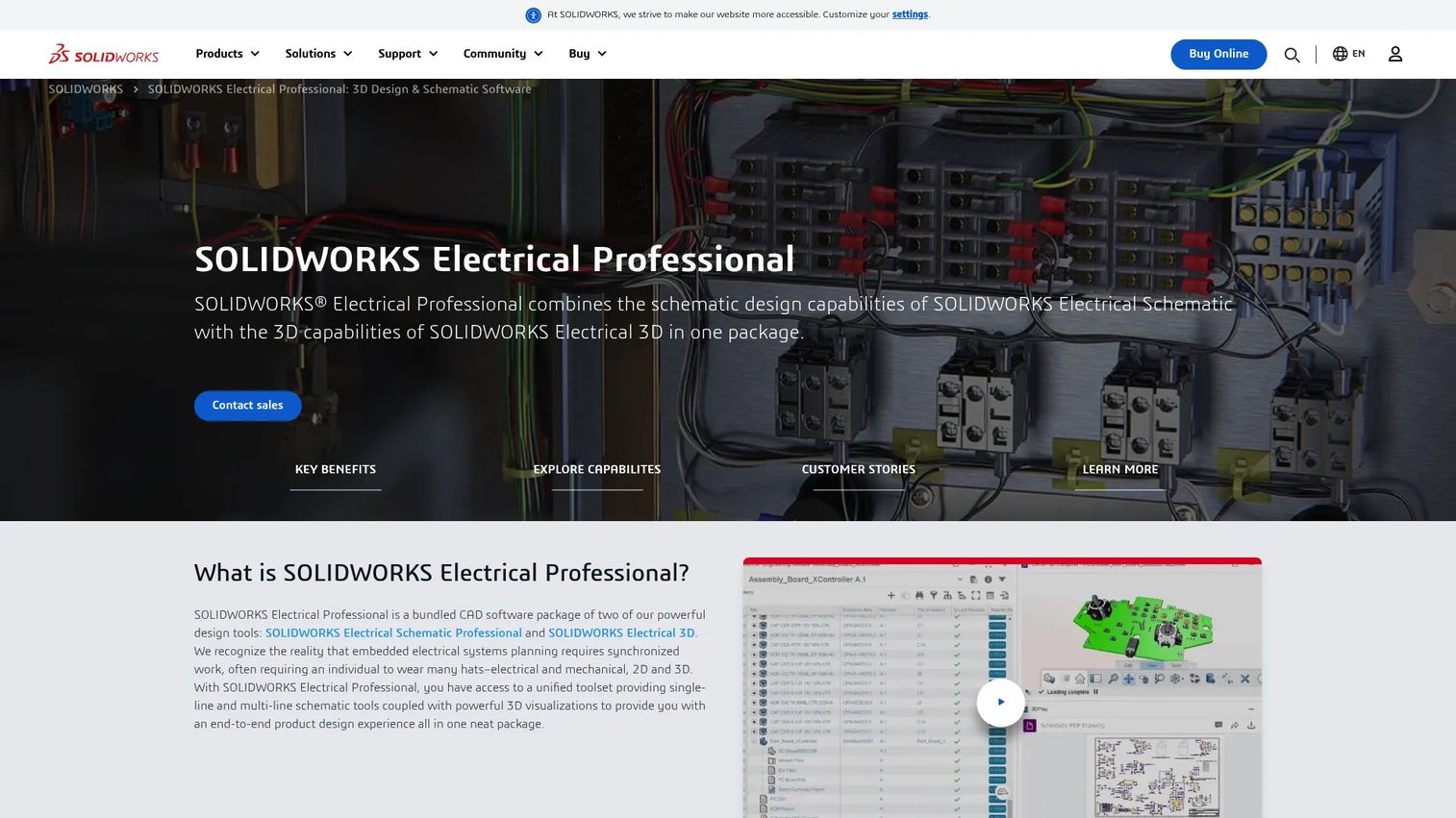Go to the SOLIDWORKS breadcrumb link
This screenshot has width=1456, height=818.
pyautogui.click(x=86, y=89)
